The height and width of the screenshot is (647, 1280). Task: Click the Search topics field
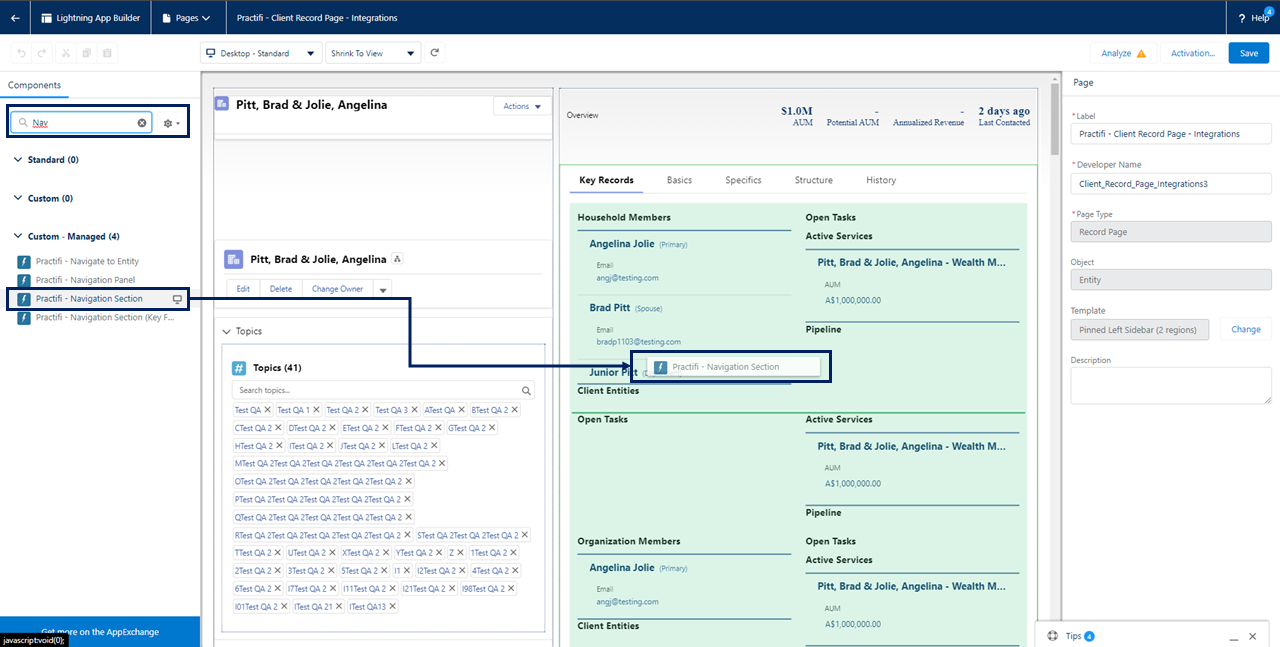(383, 391)
